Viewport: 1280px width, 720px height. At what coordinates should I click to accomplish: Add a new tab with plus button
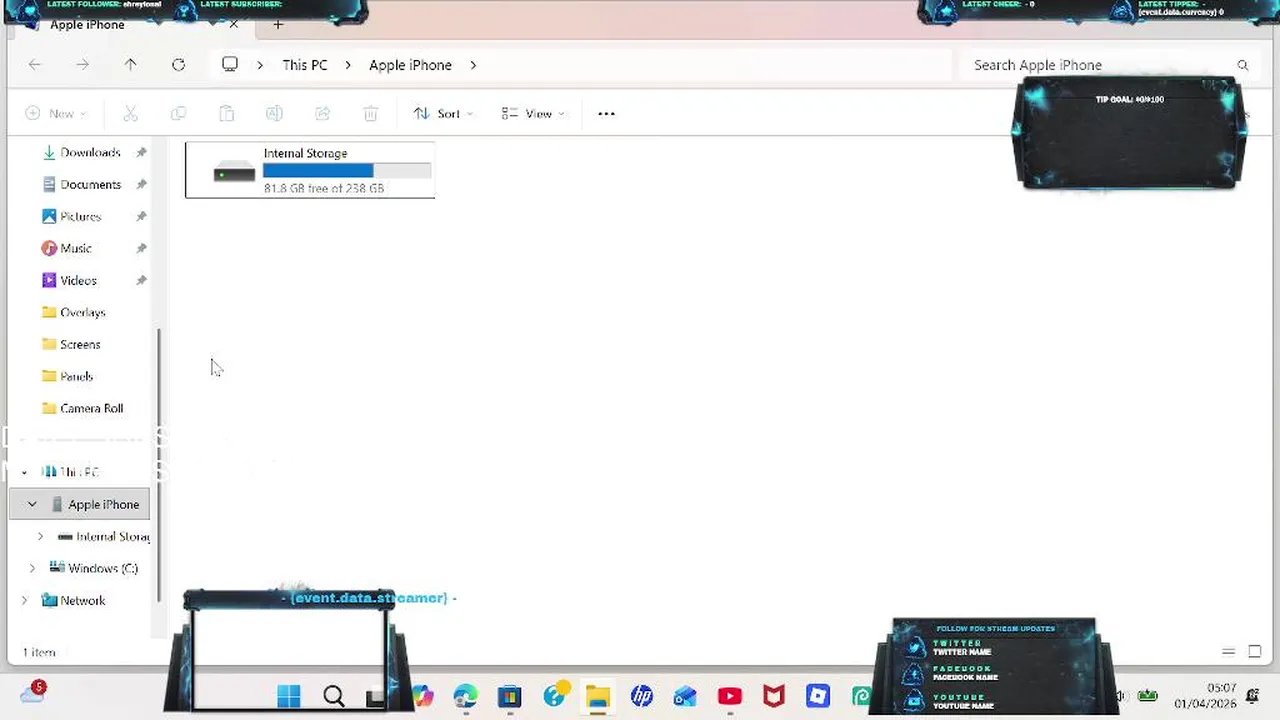click(x=278, y=24)
